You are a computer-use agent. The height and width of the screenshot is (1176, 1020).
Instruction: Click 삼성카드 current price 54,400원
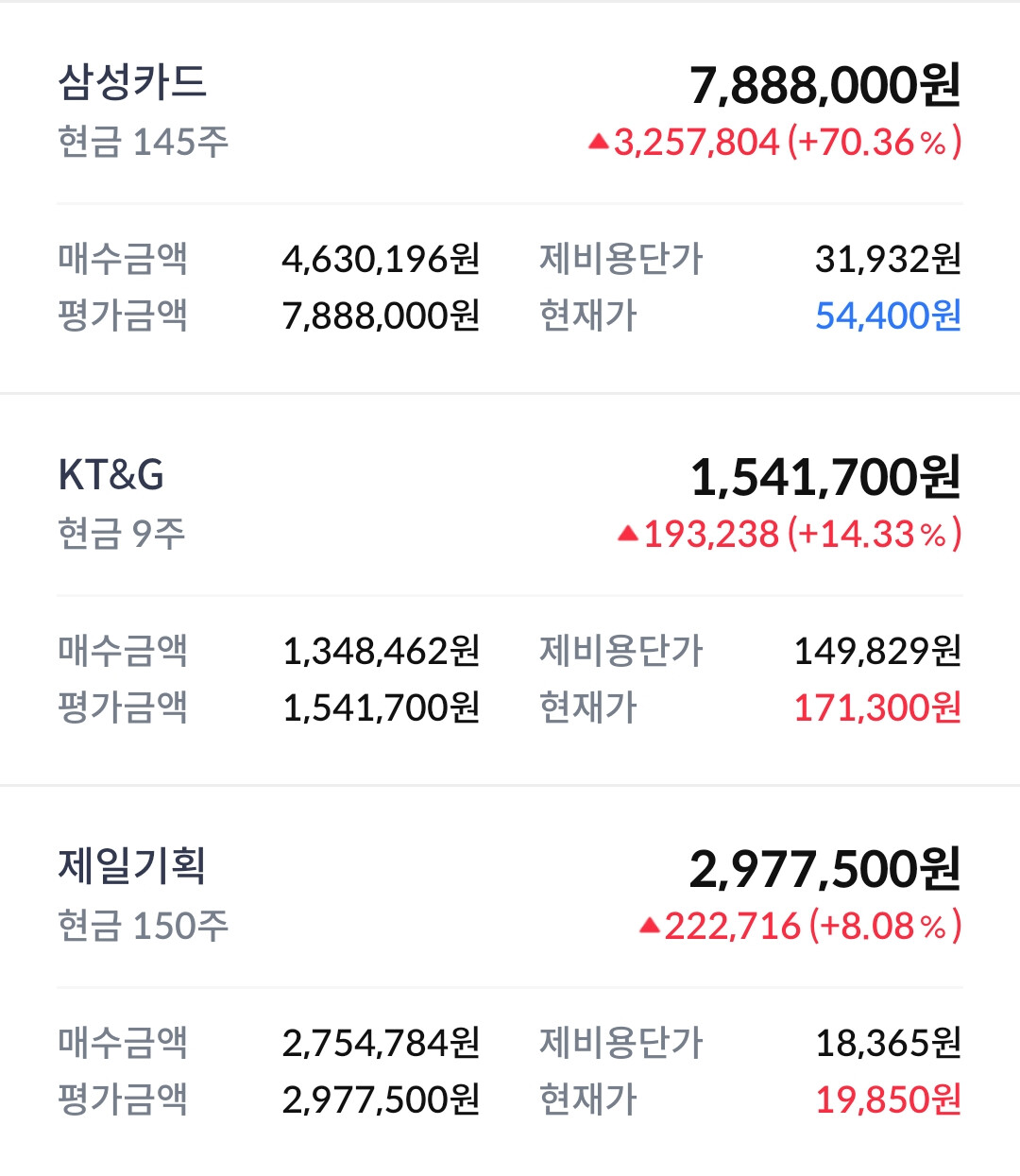pyautogui.click(x=888, y=315)
